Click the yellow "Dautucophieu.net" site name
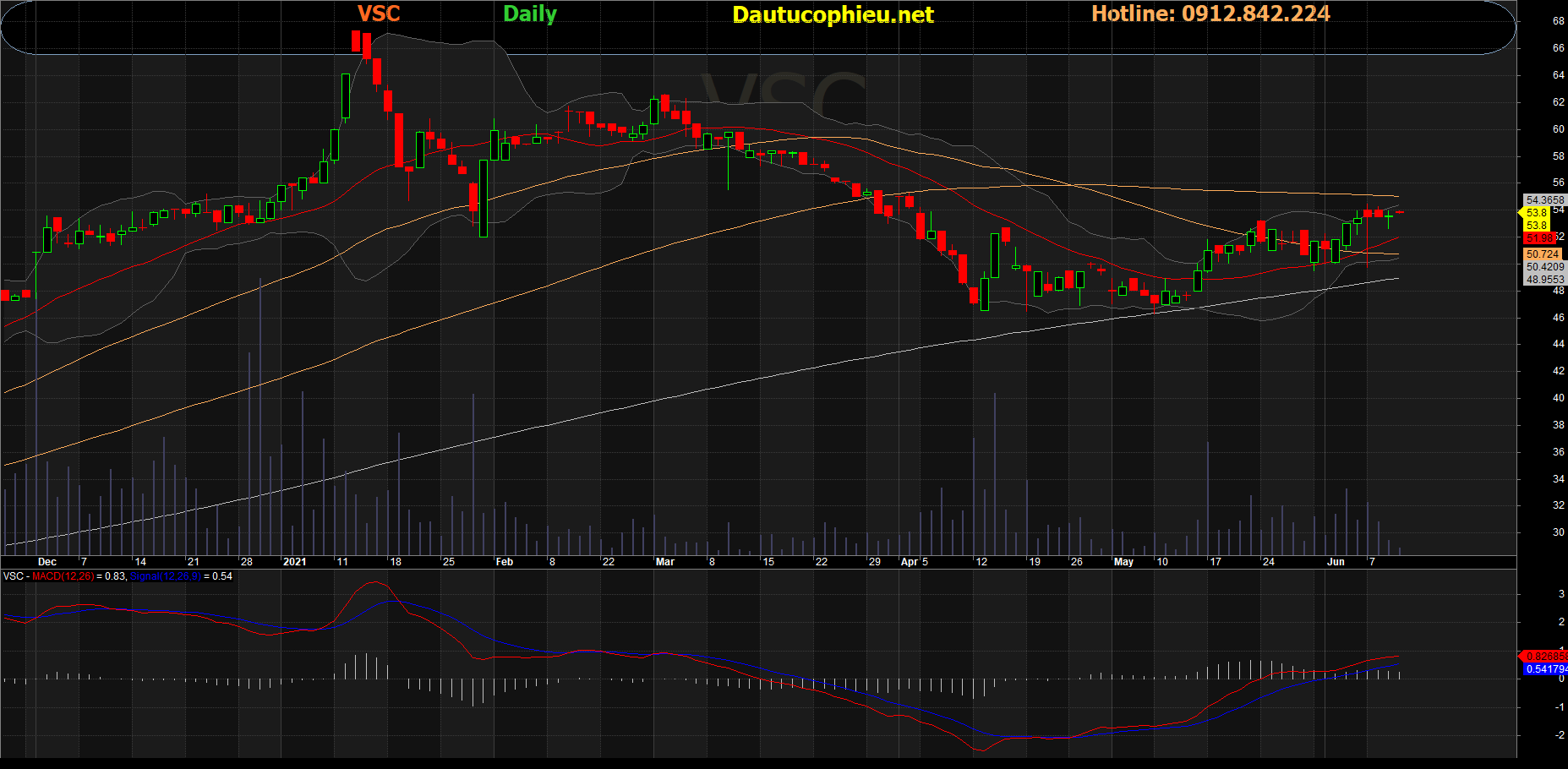Viewport: 1568px width, 769px height. (833, 14)
